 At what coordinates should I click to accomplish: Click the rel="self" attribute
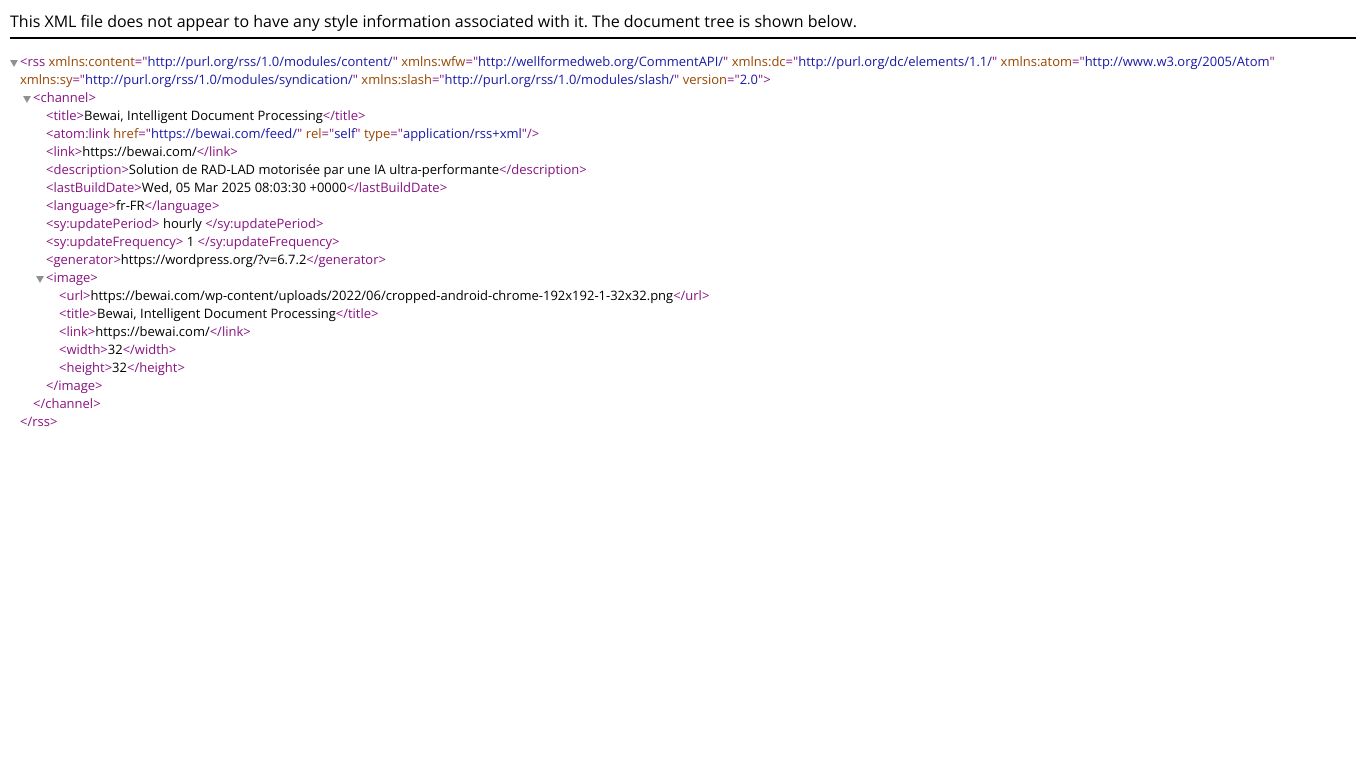coord(332,133)
